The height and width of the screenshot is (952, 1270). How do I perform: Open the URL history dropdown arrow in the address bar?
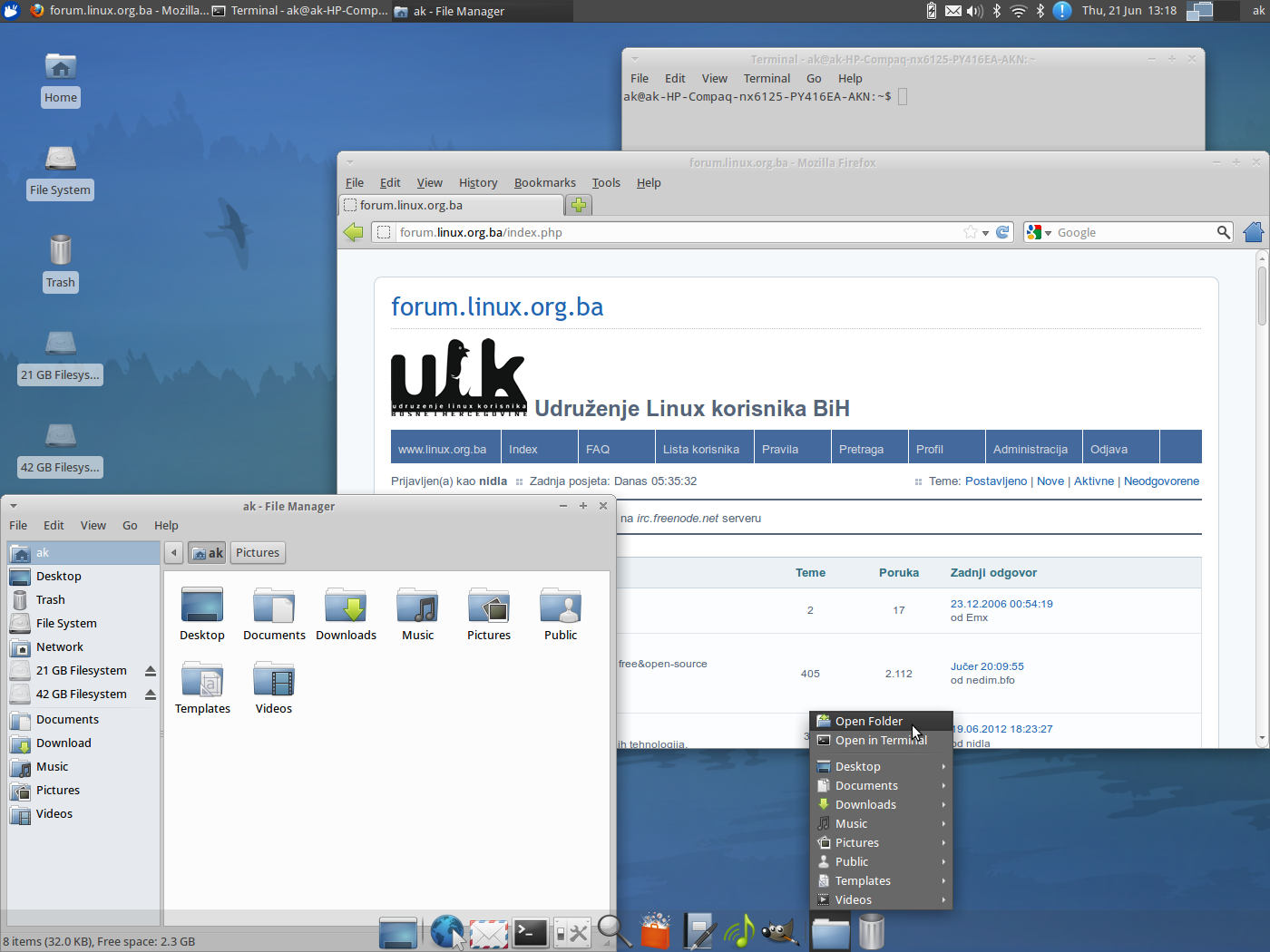click(985, 233)
